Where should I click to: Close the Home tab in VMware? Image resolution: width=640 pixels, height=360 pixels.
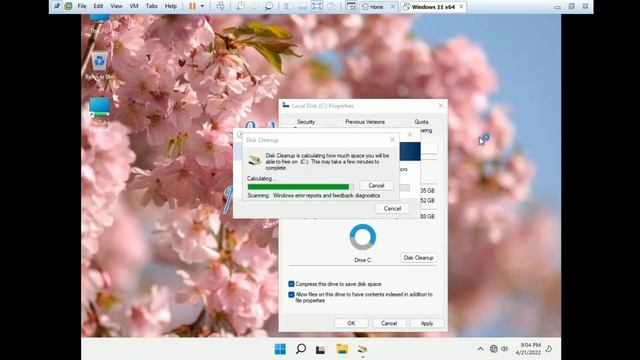point(393,7)
